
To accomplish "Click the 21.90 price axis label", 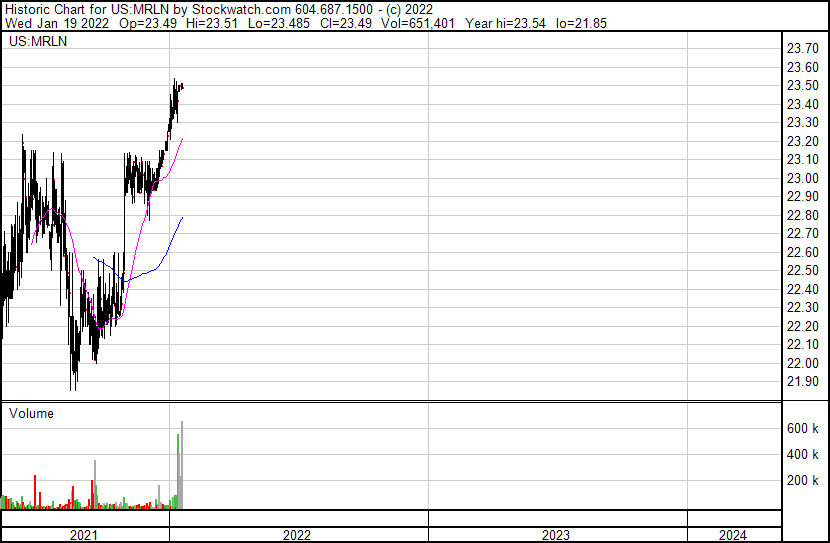I will [x=803, y=381].
